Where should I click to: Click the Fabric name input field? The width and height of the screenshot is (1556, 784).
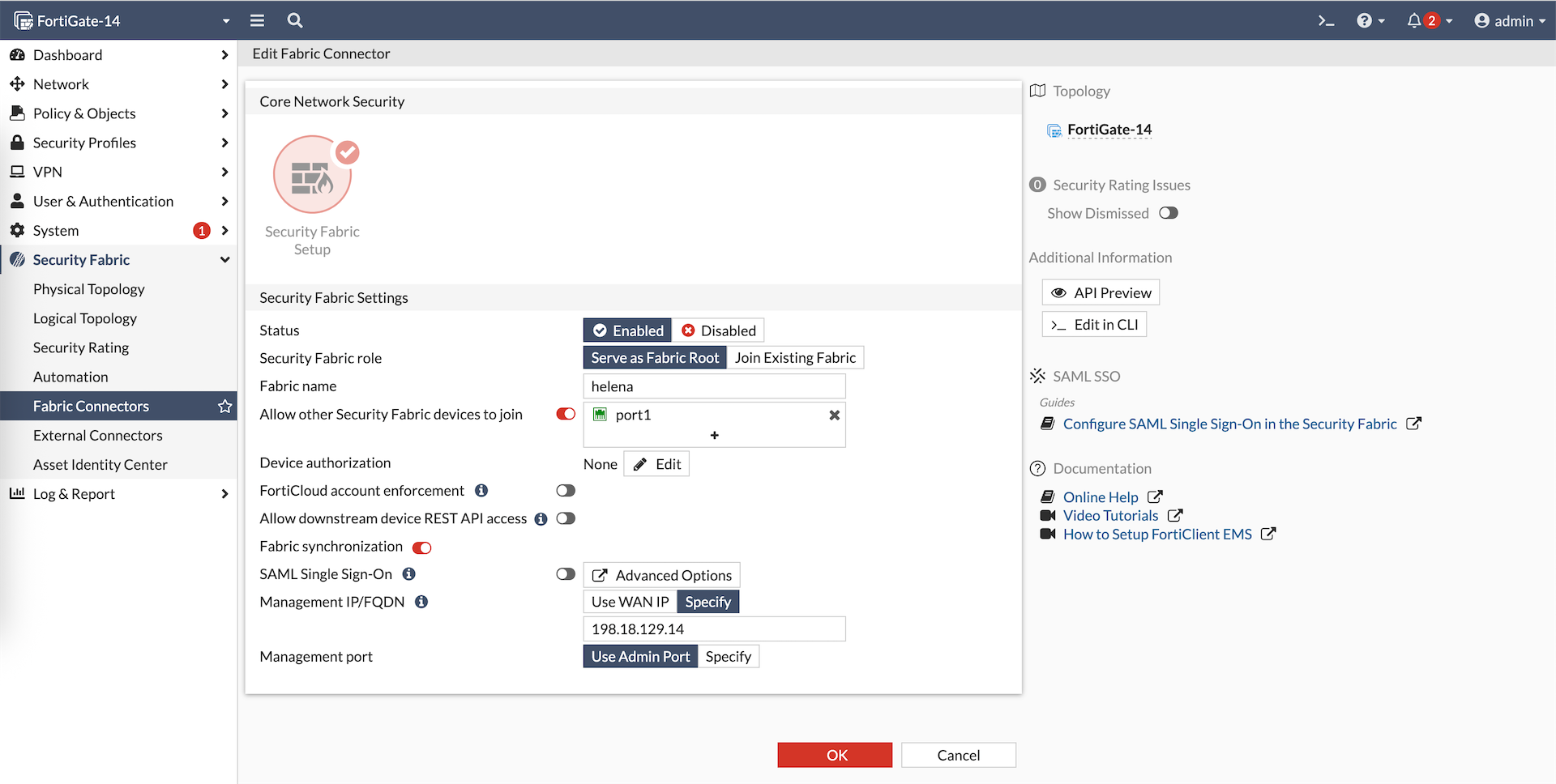pos(714,386)
